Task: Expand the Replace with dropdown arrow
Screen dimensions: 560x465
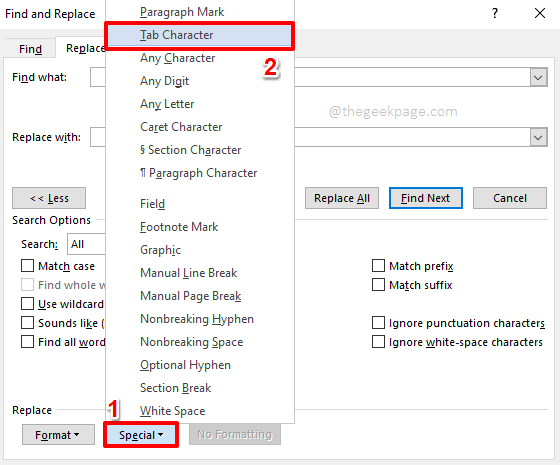Action: (x=538, y=138)
